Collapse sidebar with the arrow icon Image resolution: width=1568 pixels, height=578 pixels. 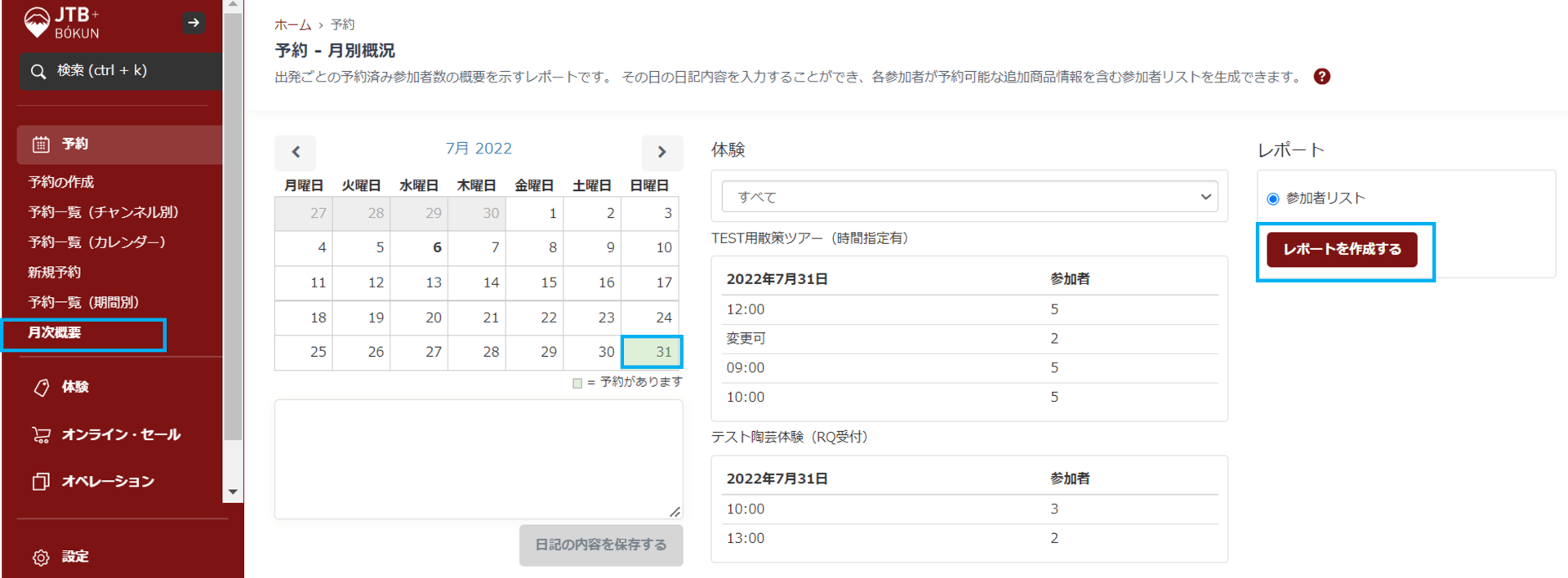point(194,23)
